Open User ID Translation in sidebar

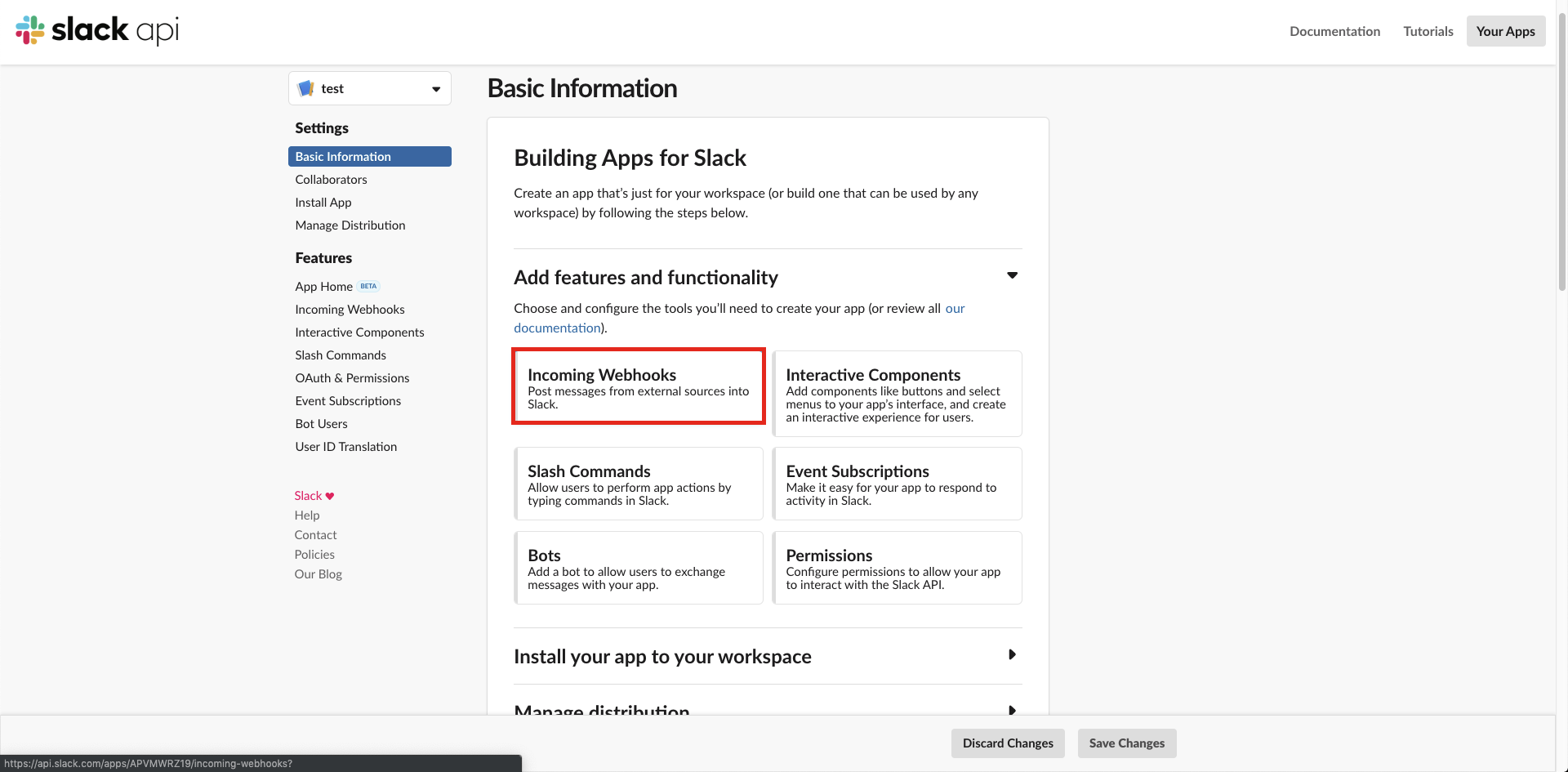[x=346, y=446]
